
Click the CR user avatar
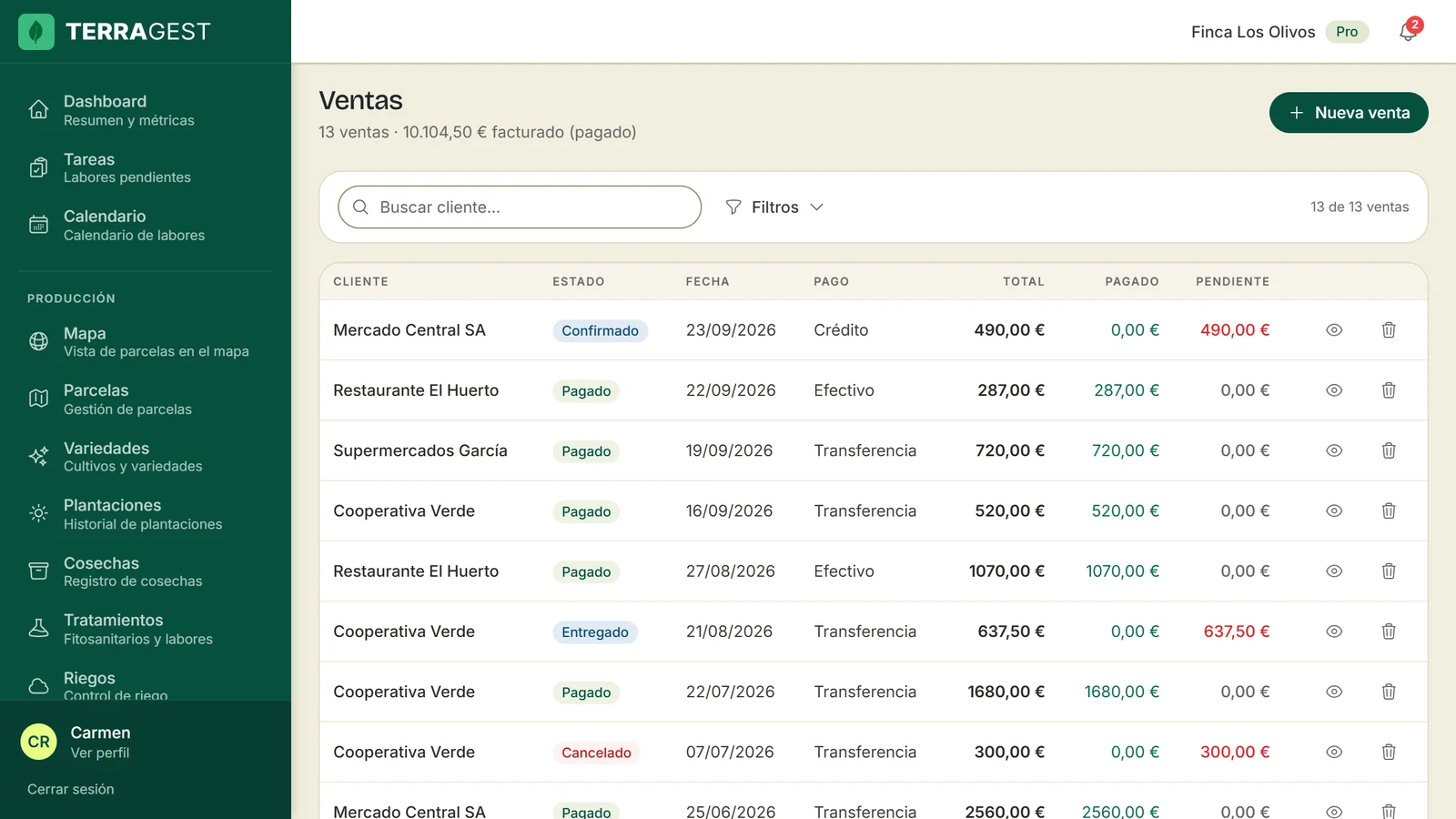click(39, 742)
